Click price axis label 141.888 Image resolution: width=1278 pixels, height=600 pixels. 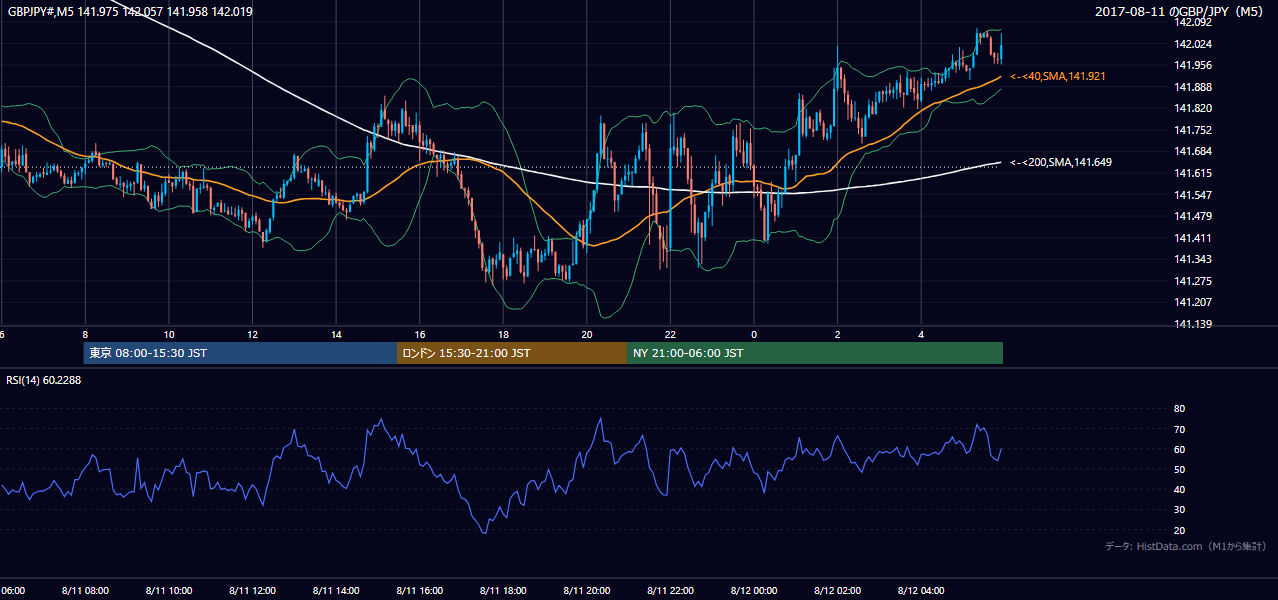click(1194, 87)
